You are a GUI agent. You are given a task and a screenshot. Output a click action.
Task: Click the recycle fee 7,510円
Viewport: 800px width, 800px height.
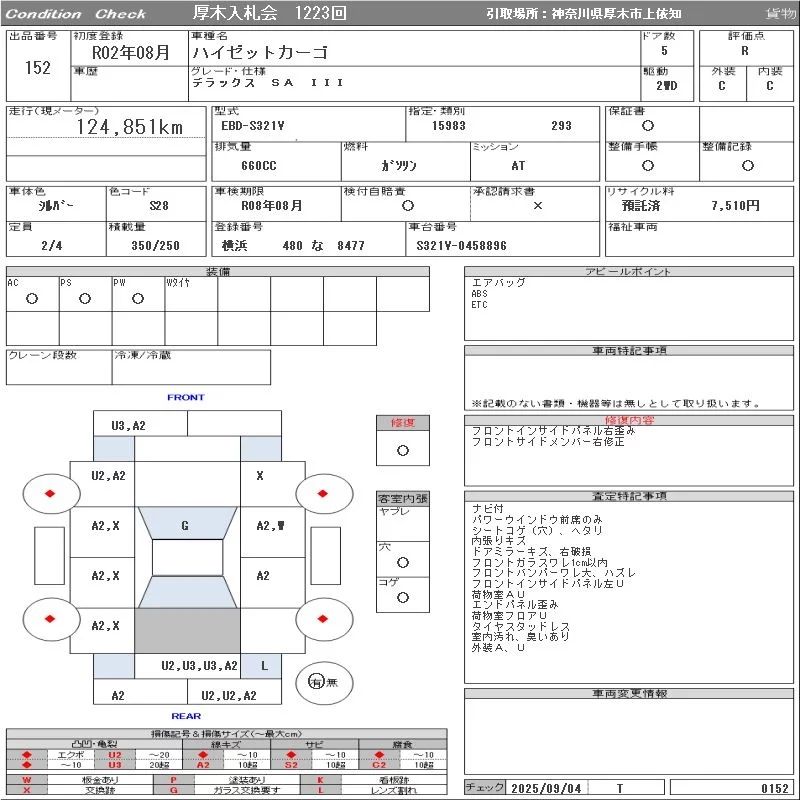(x=735, y=206)
